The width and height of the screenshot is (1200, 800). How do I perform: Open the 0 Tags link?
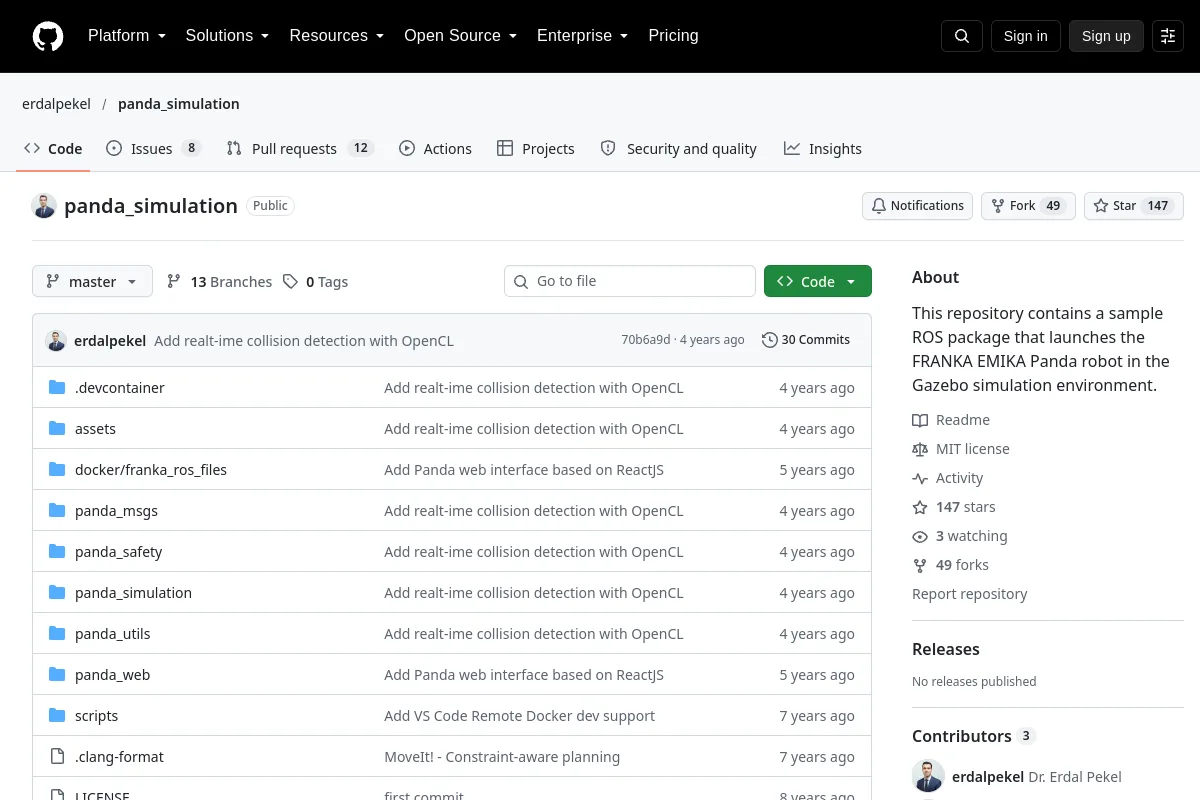(315, 282)
